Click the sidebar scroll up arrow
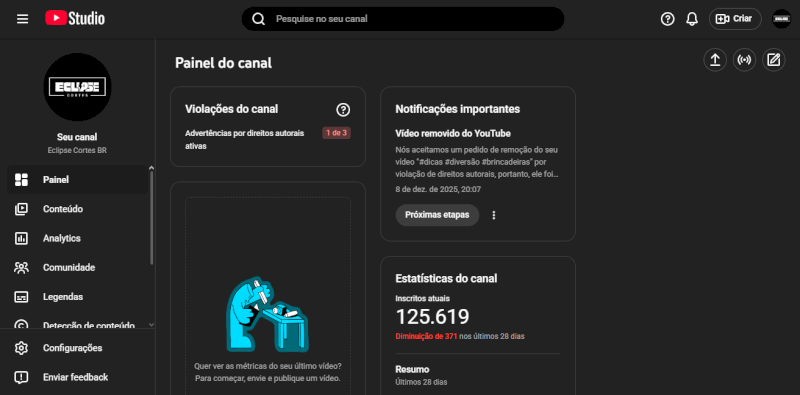Viewport: 800px width, 395px height. [151, 168]
